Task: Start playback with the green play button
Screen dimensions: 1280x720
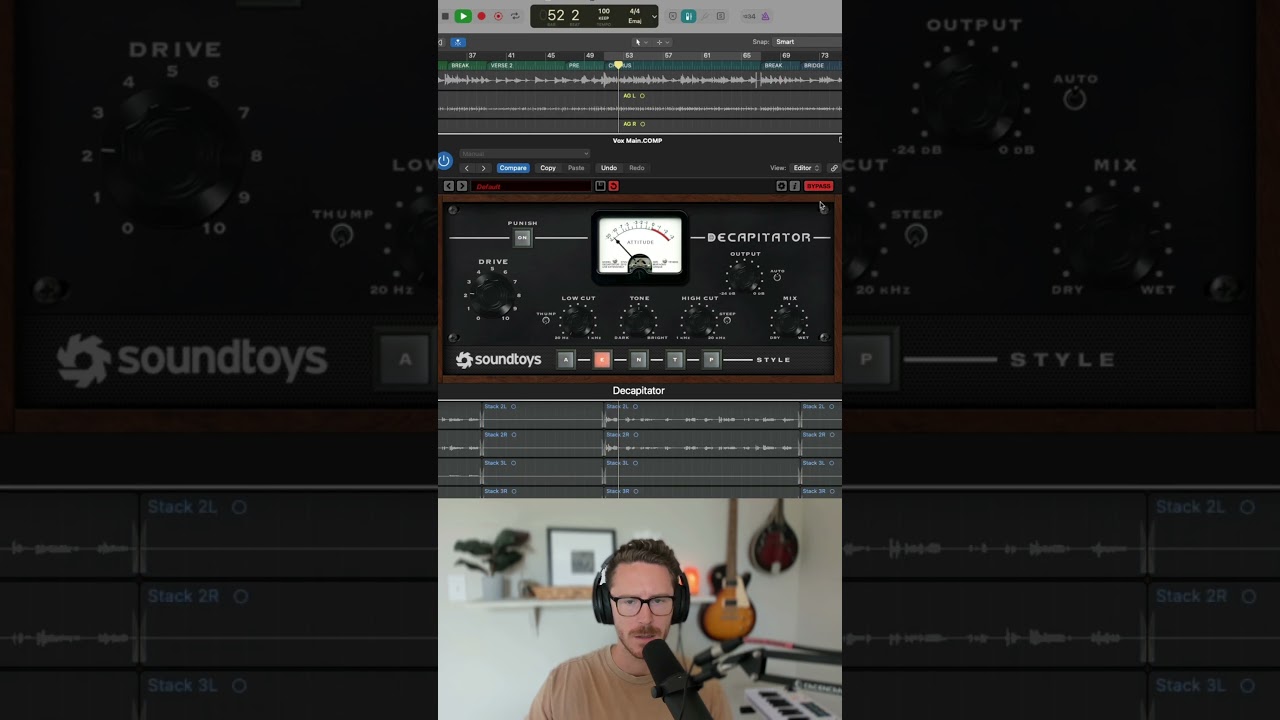Action: pyautogui.click(x=463, y=16)
